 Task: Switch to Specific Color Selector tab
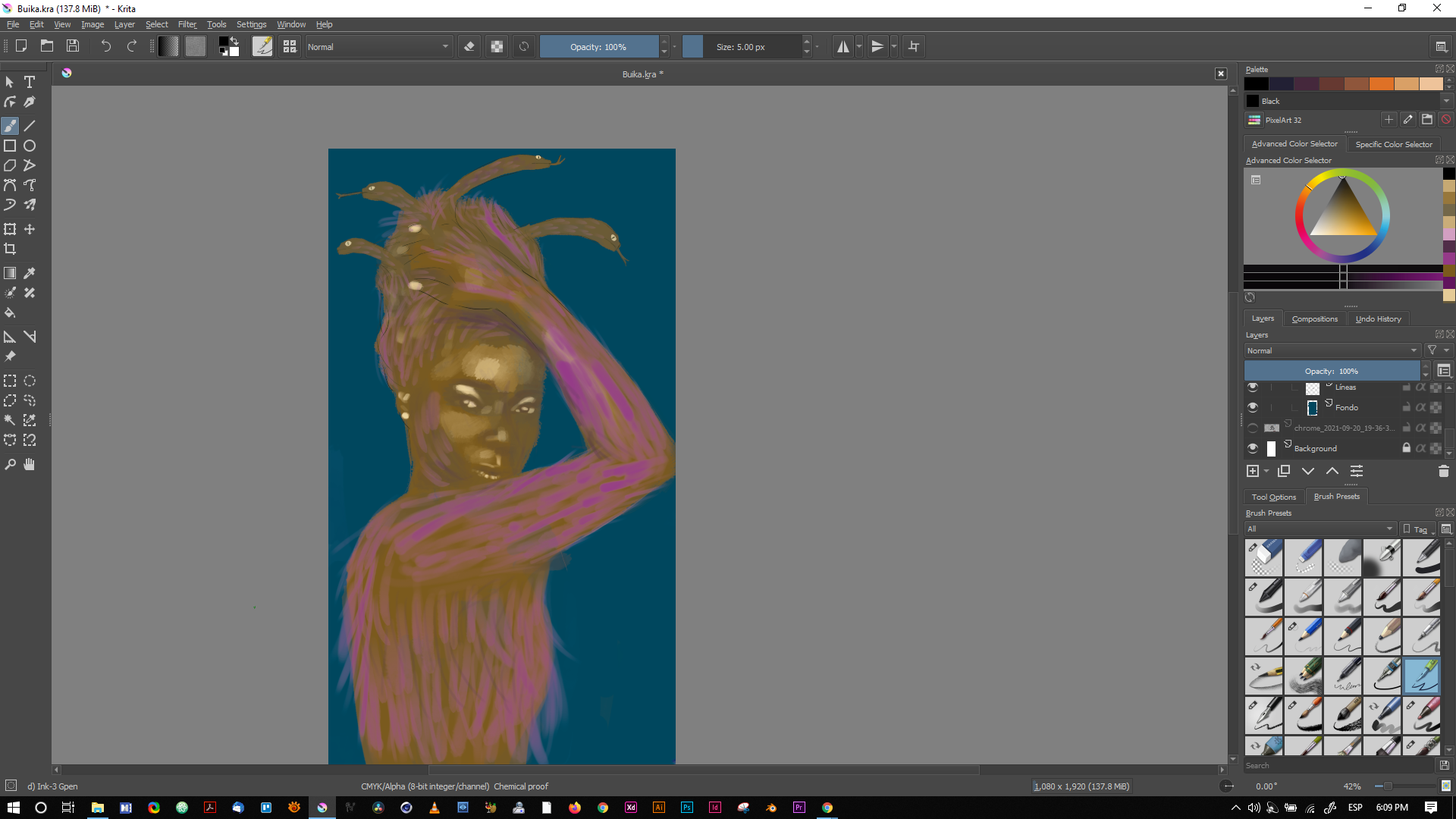pyautogui.click(x=1394, y=144)
